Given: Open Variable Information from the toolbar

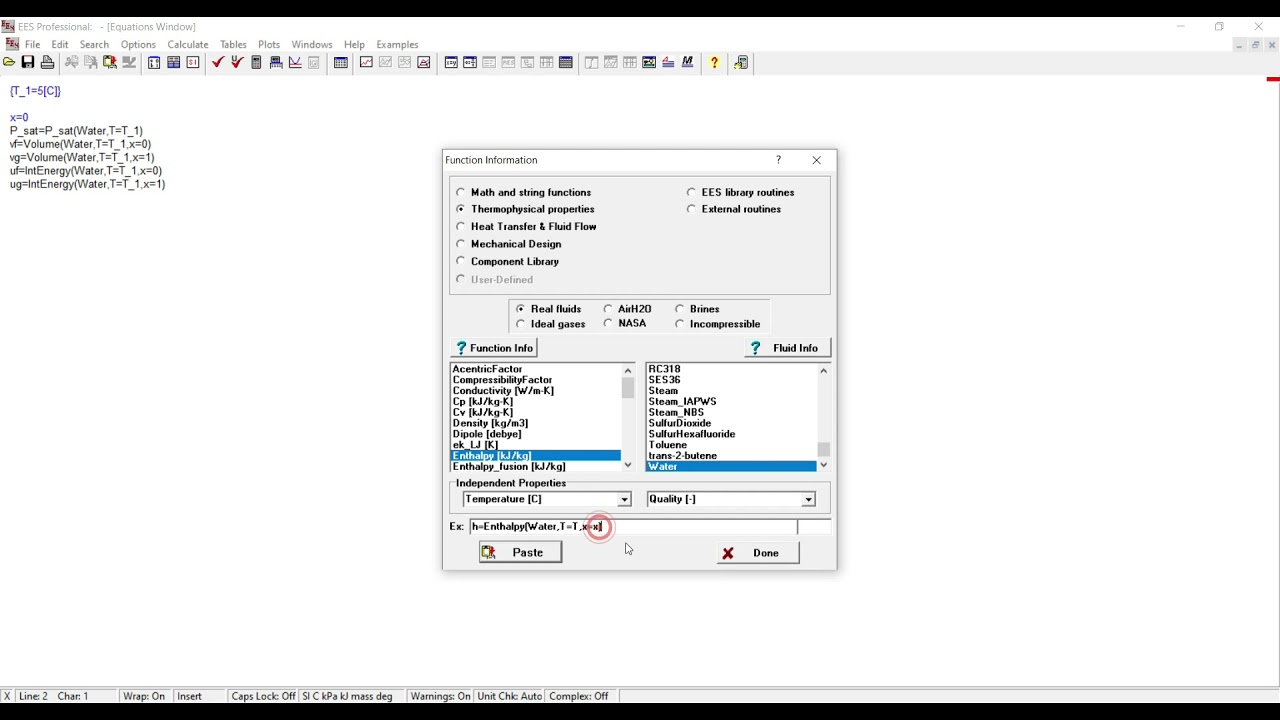Looking at the screenshot, I should (x=154, y=62).
